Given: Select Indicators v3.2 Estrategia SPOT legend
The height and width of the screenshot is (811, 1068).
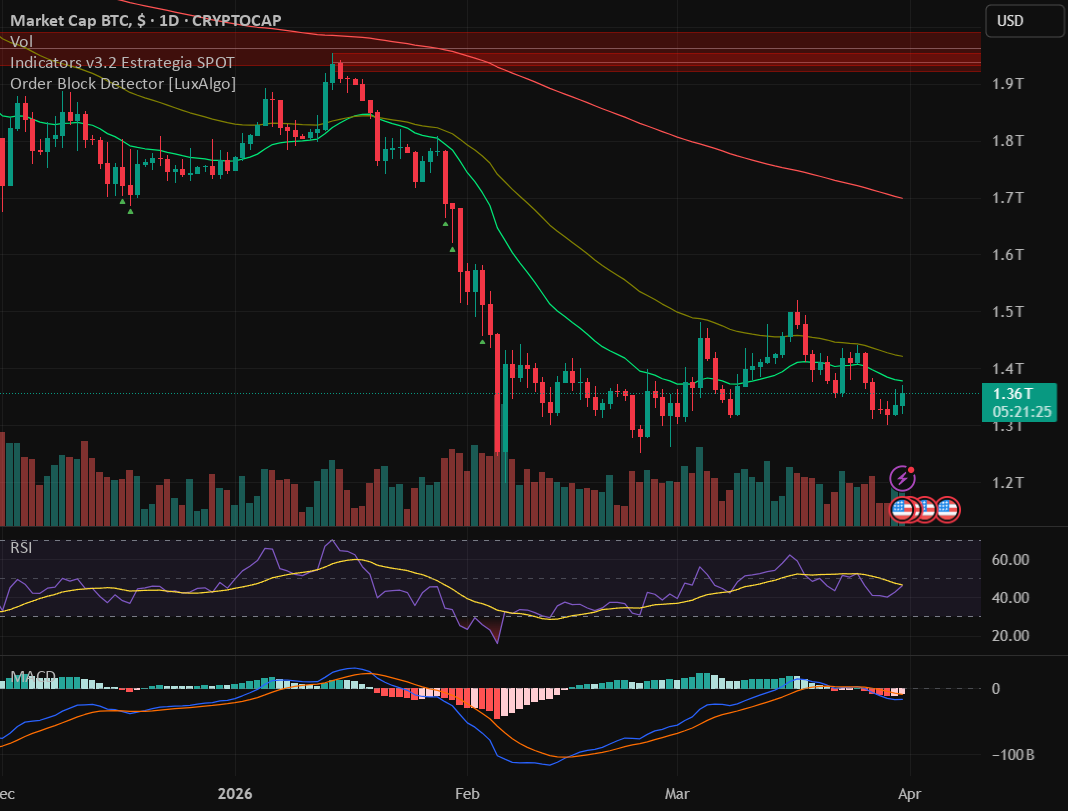Looking at the screenshot, I should click(123, 63).
